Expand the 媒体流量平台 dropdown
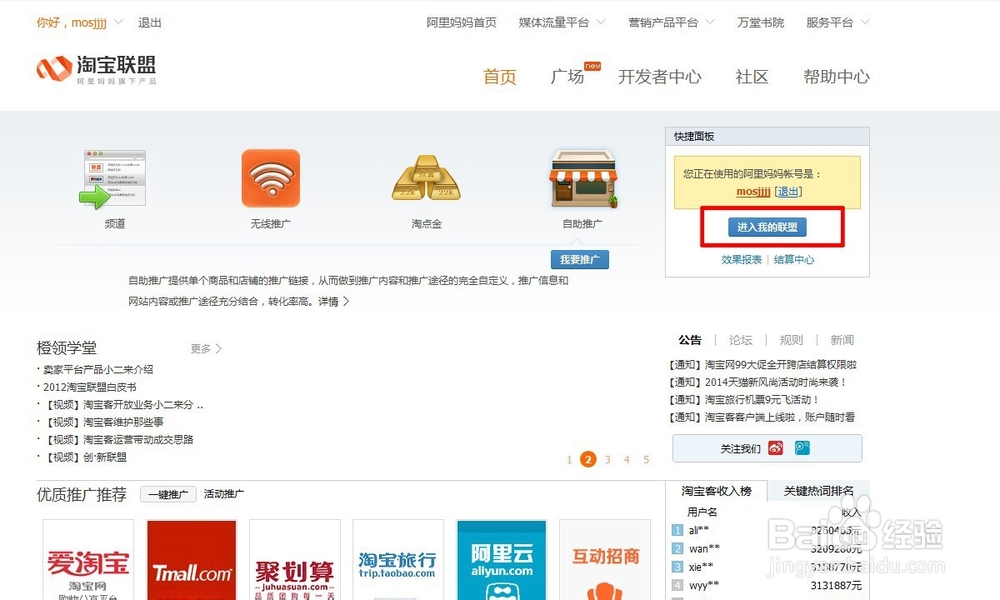The height and width of the screenshot is (600, 1000). pyautogui.click(x=601, y=22)
